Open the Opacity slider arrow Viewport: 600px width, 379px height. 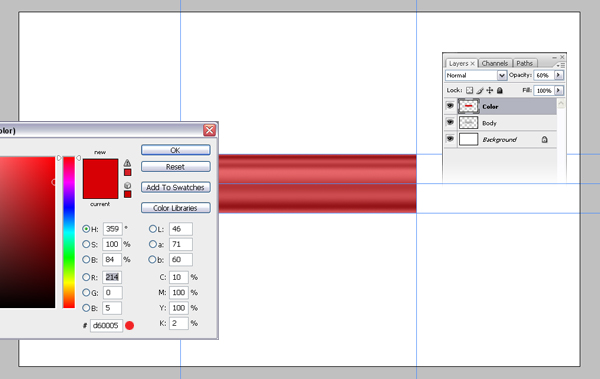(559, 75)
